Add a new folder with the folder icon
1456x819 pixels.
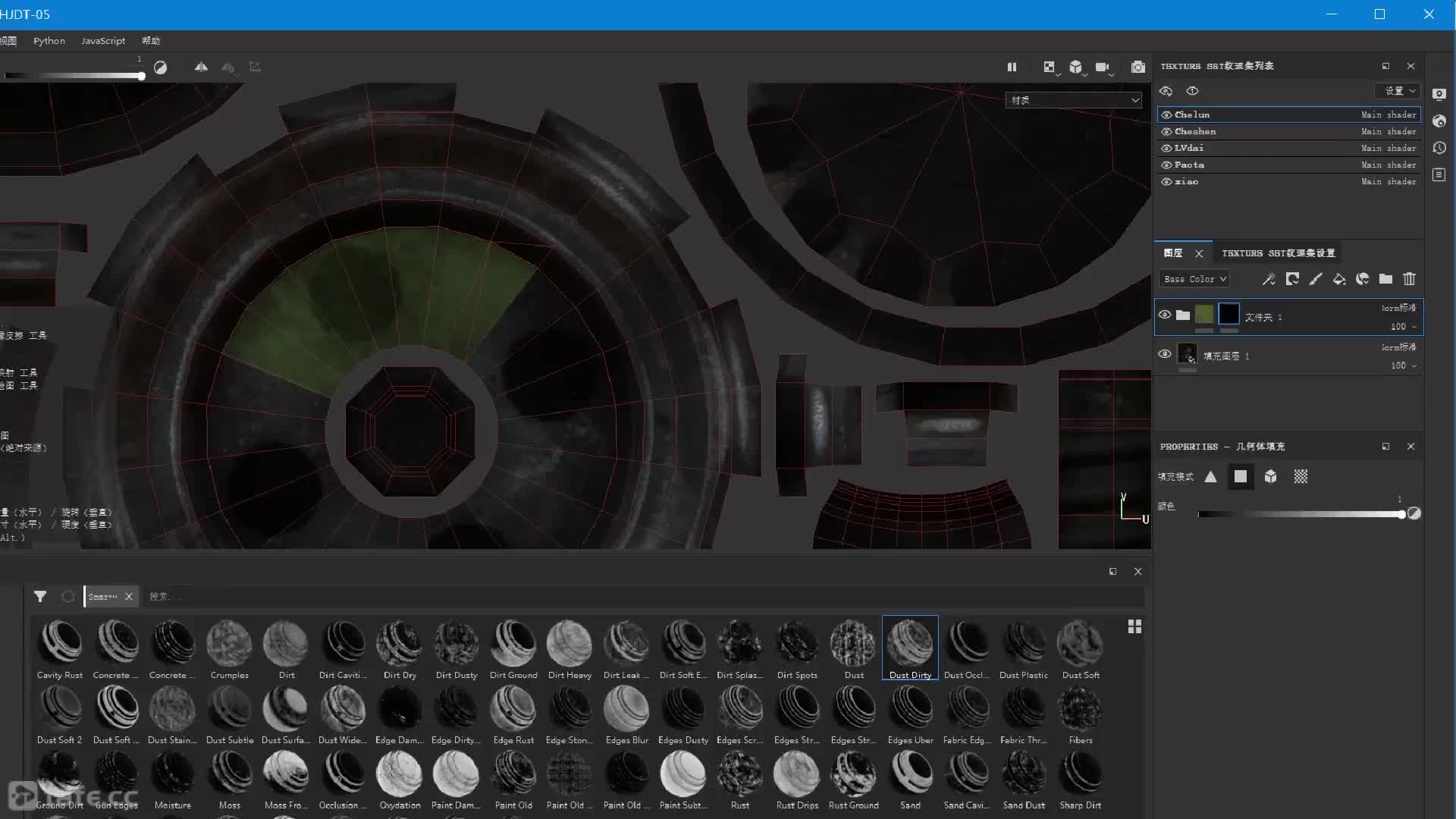pos(1385,279)
